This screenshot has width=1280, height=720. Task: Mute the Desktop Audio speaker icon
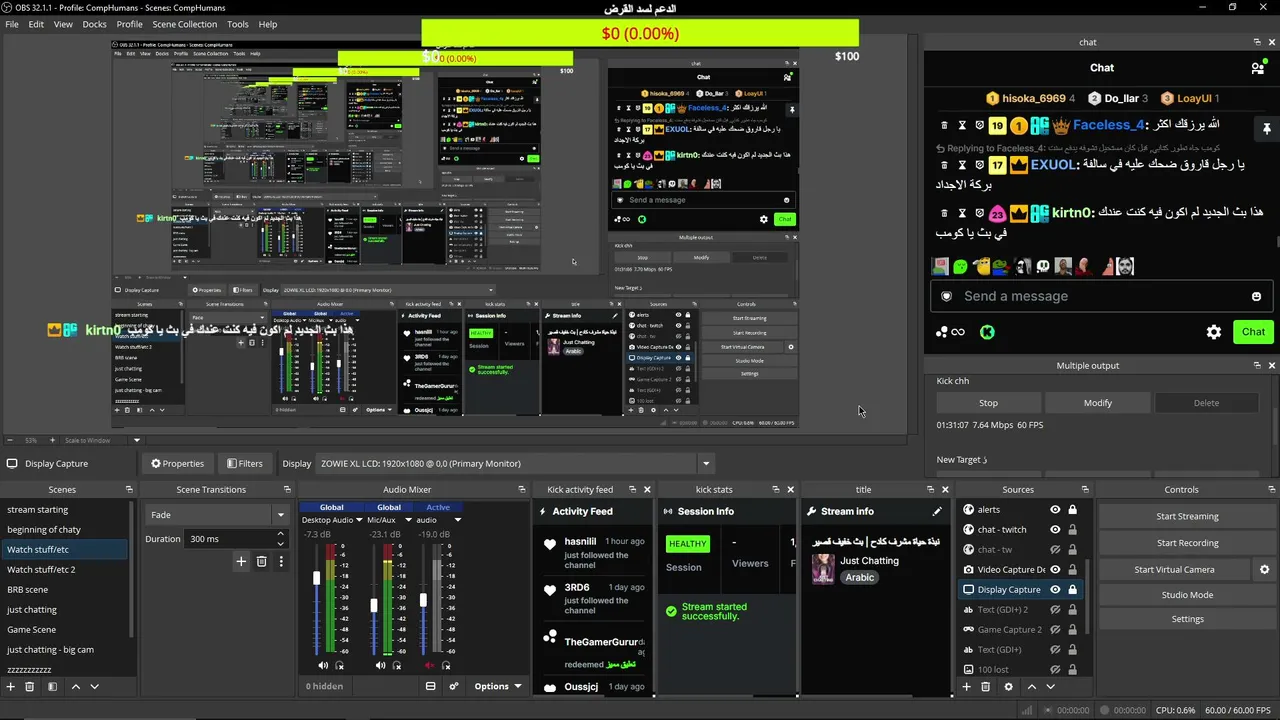coord(323,665)
